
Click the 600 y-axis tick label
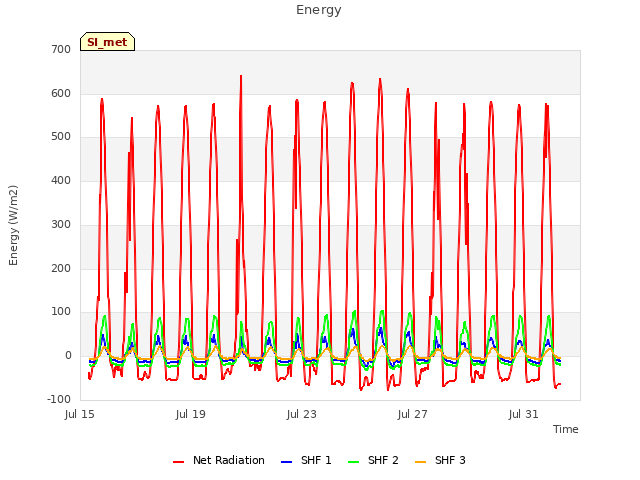point(61,93)
